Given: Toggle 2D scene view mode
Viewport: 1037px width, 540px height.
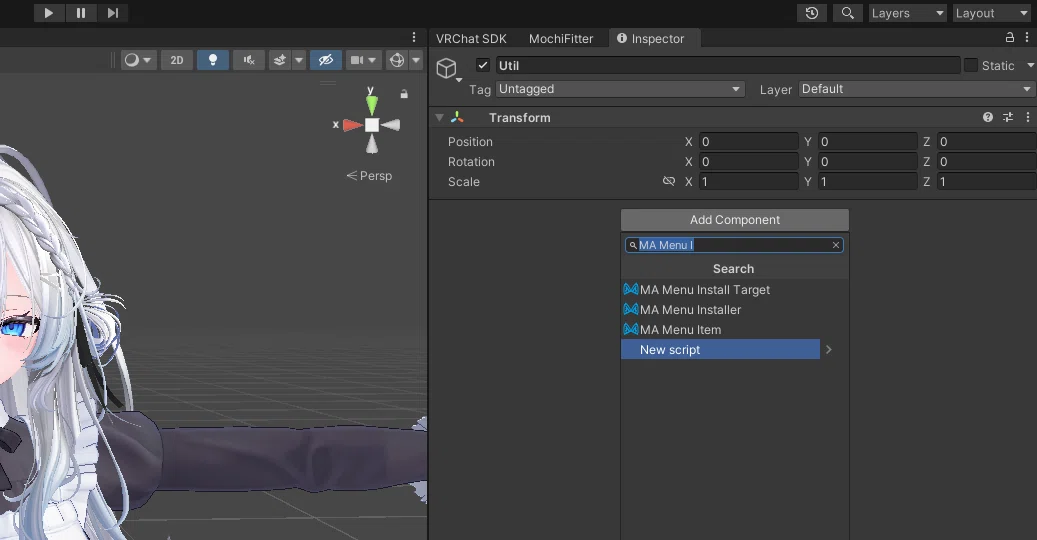Looking at the screenshot, I should click(x=177, y=60).
